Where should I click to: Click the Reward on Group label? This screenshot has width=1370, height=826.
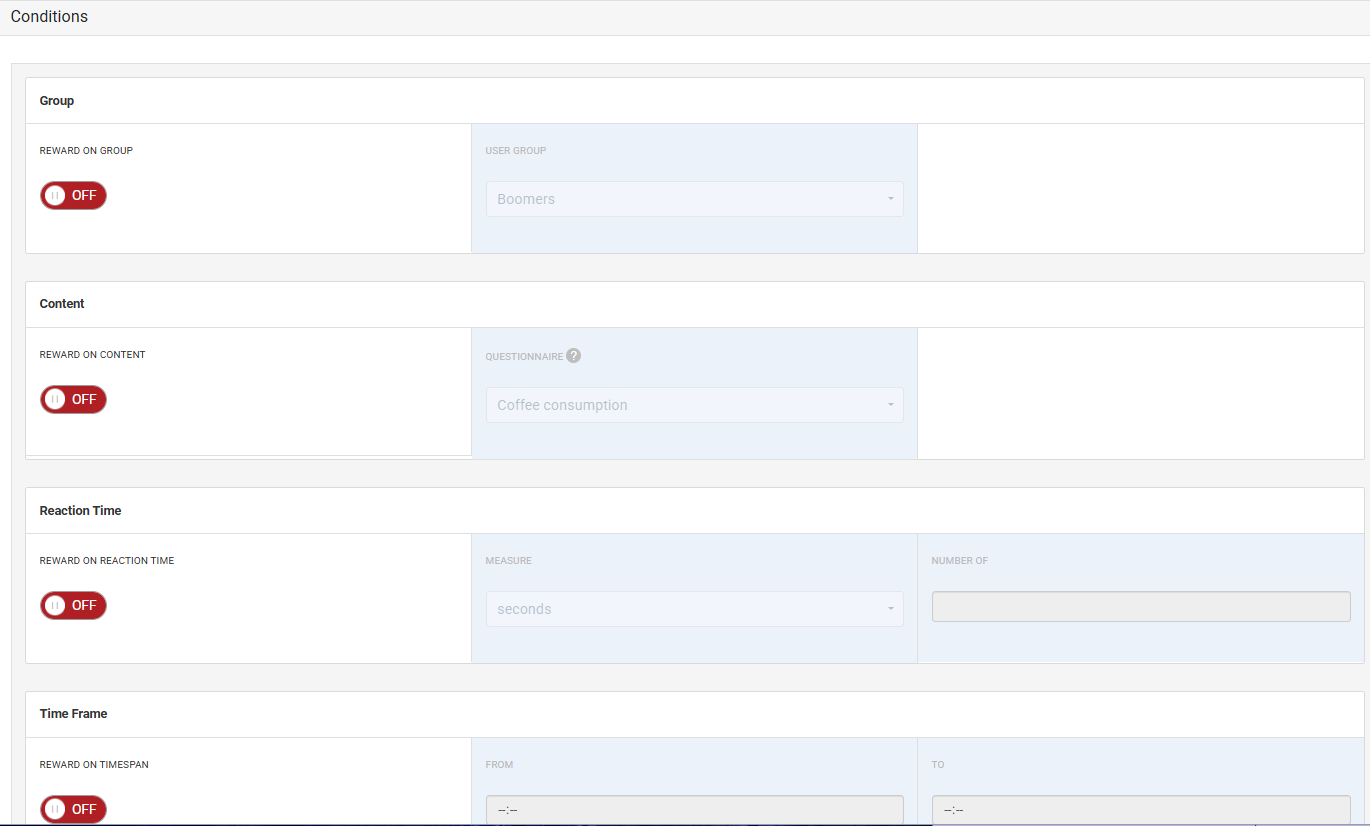click(x=86, y=151)
